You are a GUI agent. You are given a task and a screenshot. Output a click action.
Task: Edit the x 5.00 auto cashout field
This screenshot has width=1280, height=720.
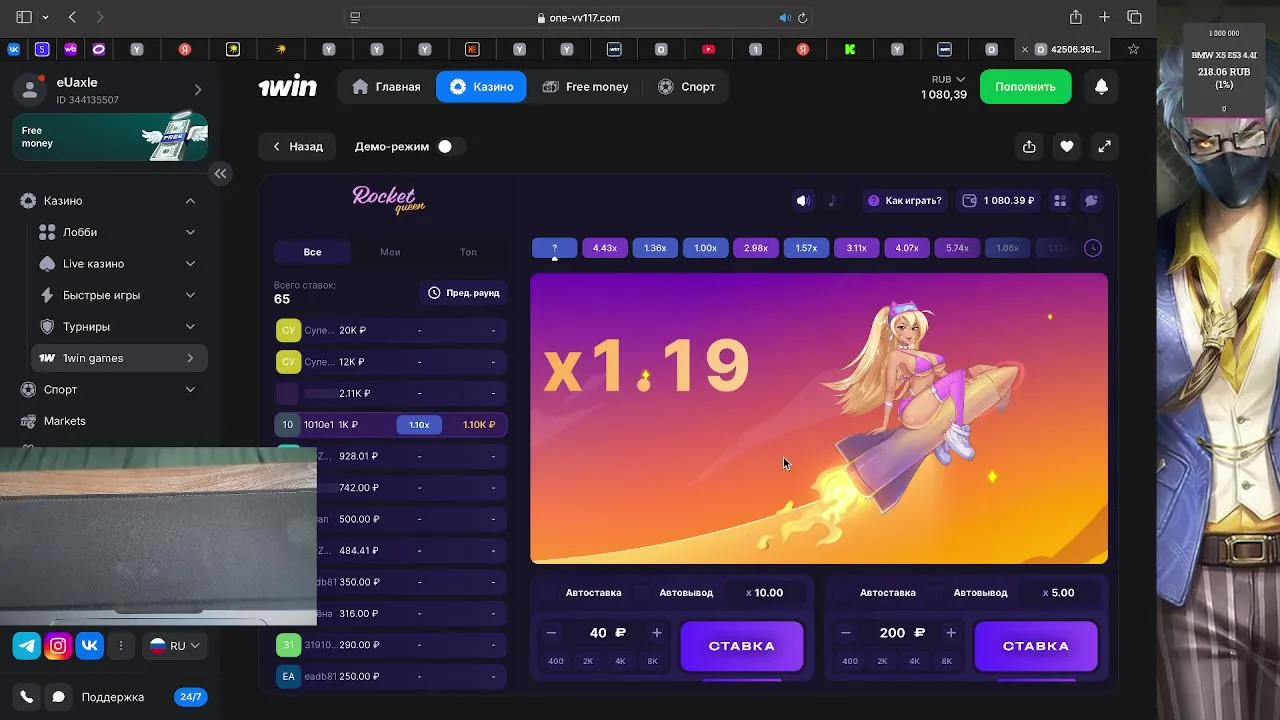1058,592
